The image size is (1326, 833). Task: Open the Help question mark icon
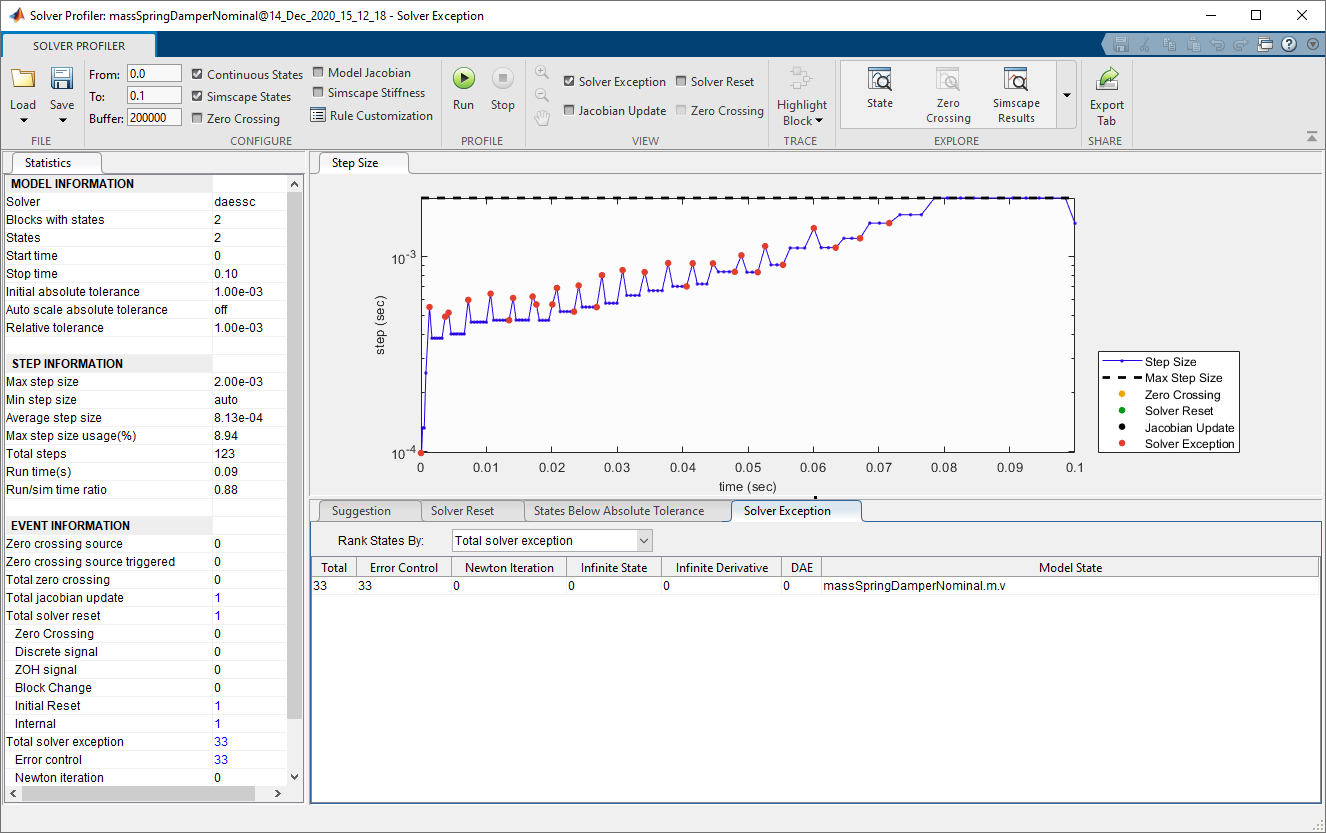point(1288,44)
